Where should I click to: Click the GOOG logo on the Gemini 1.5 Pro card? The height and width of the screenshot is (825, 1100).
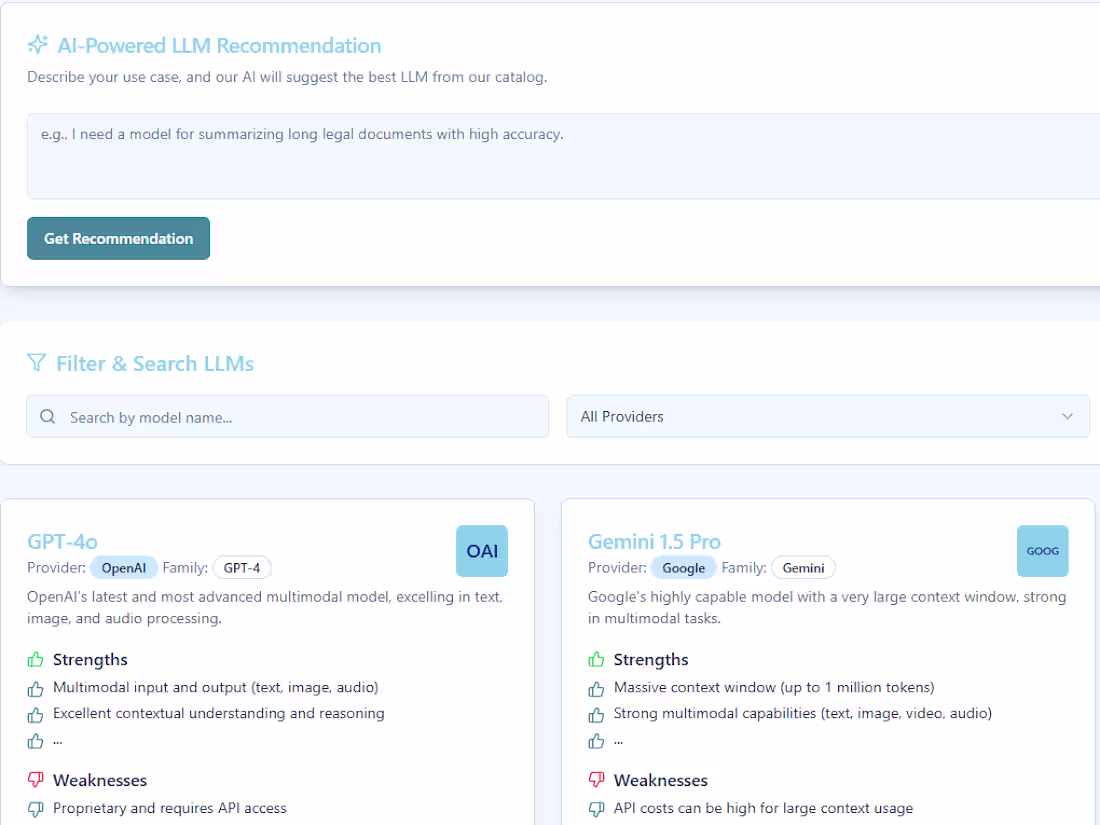pos(1042,551)
